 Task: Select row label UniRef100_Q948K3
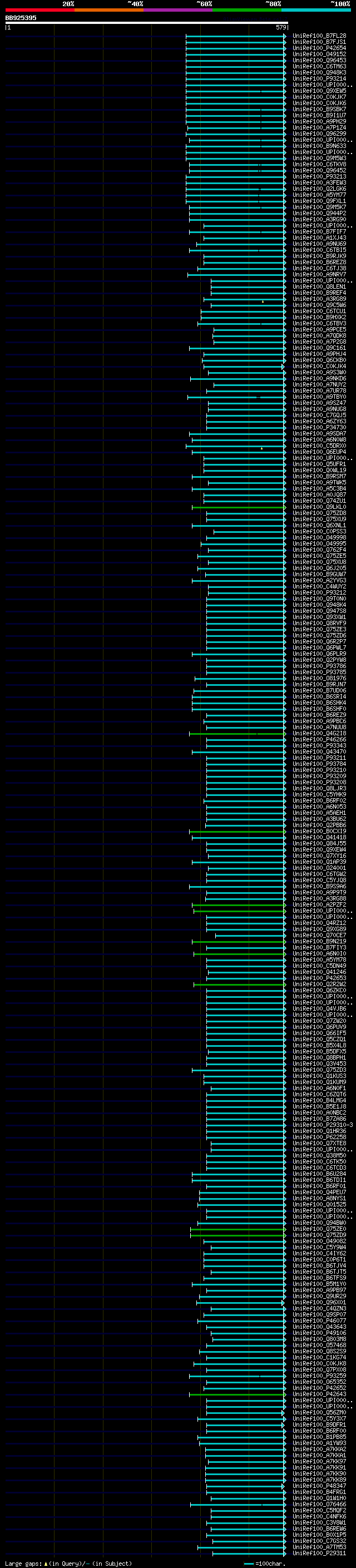319,72
